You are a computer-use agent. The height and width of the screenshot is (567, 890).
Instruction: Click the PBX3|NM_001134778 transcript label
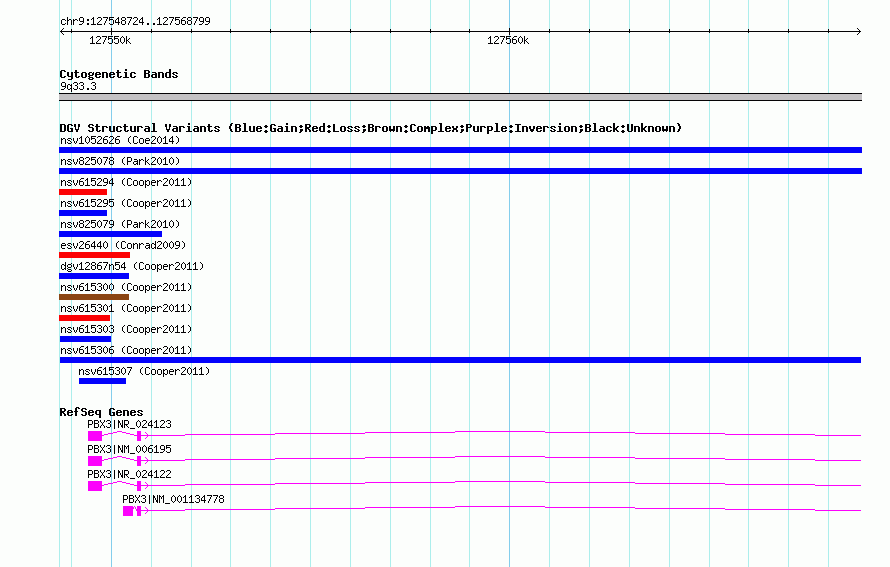click(x=174, y=499)
